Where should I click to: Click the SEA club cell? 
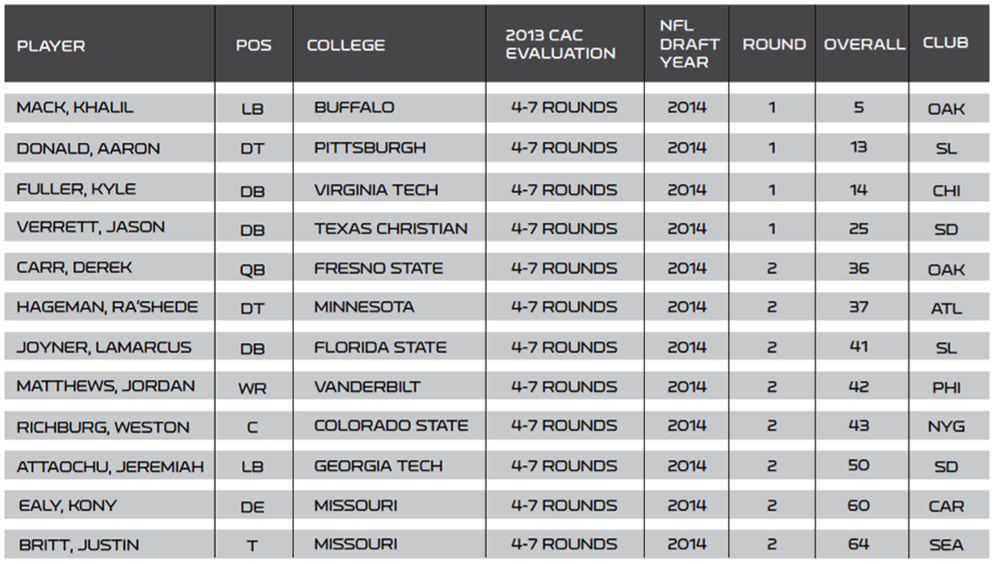pos(946,545)
